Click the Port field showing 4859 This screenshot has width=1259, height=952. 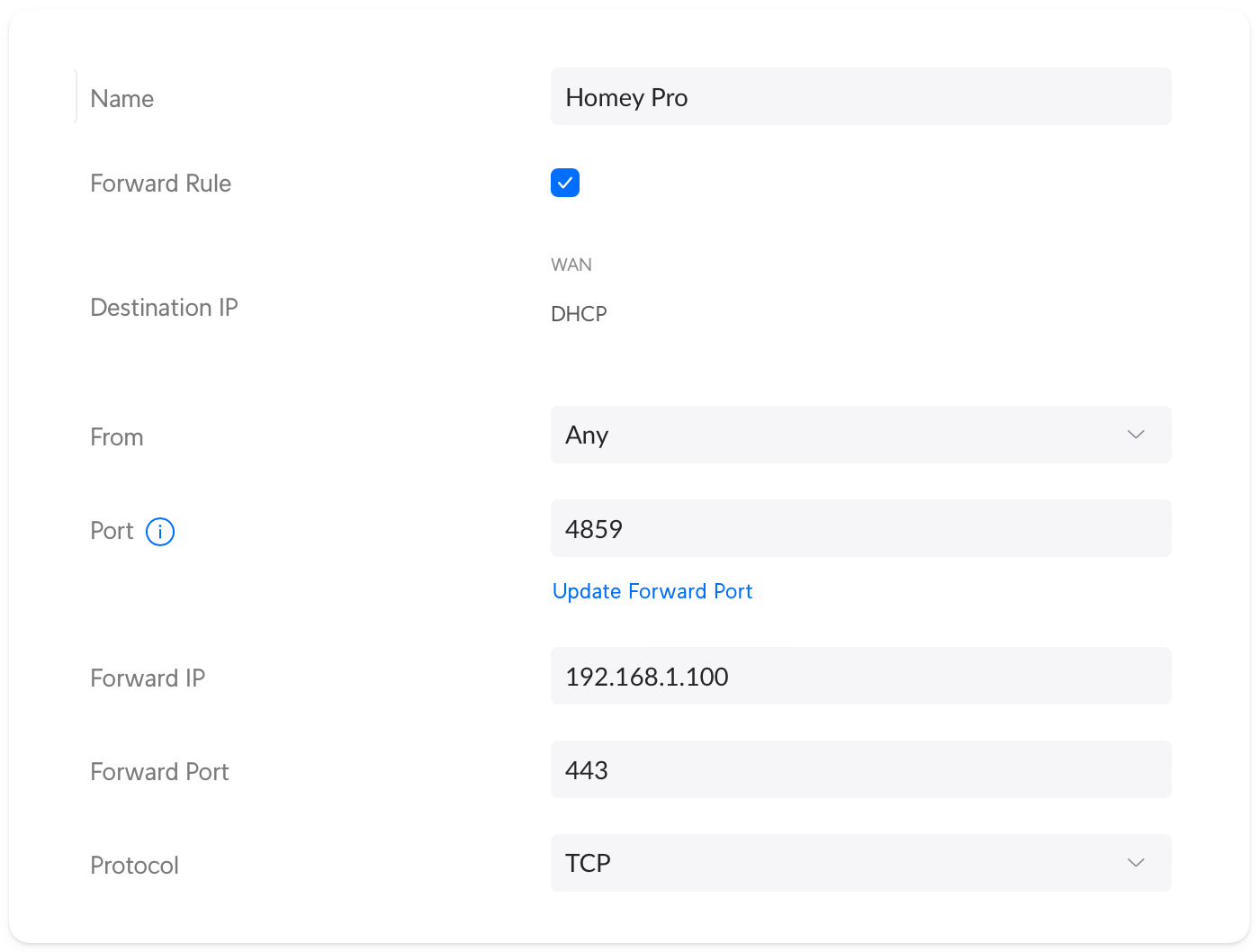click(860, 528)
